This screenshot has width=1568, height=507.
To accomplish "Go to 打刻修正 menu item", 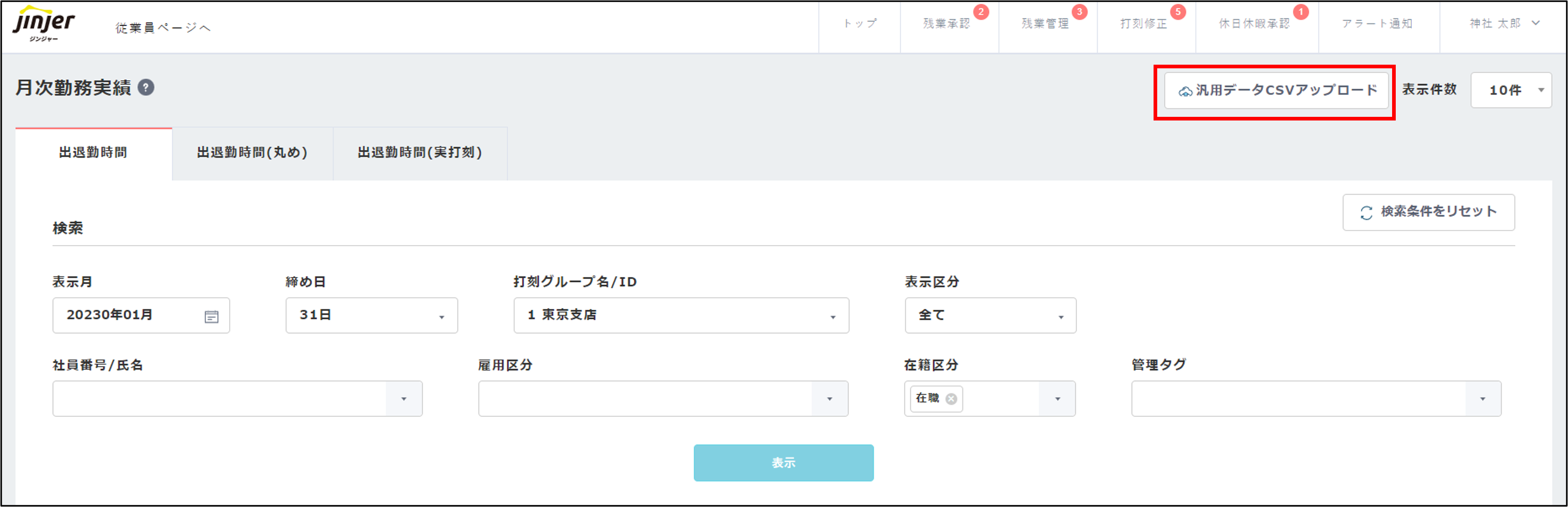I will coord(1144,23).
